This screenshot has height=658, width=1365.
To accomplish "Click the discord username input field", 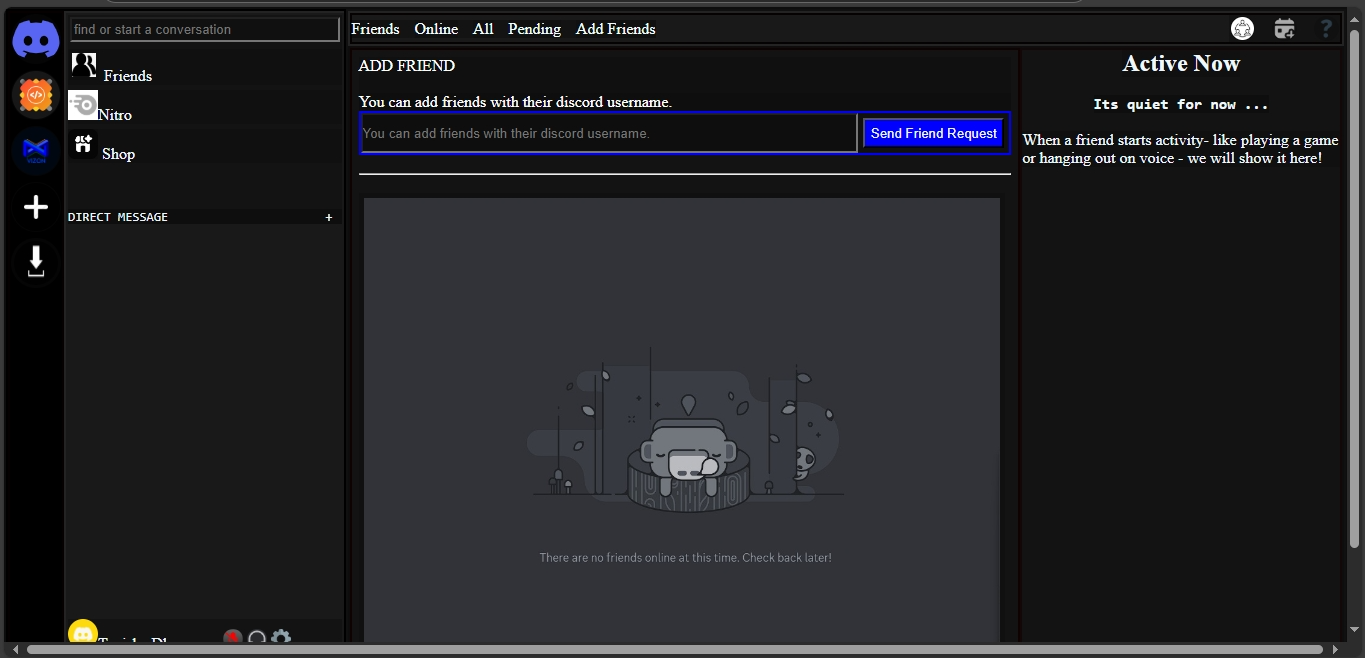I will click(608, 133).
